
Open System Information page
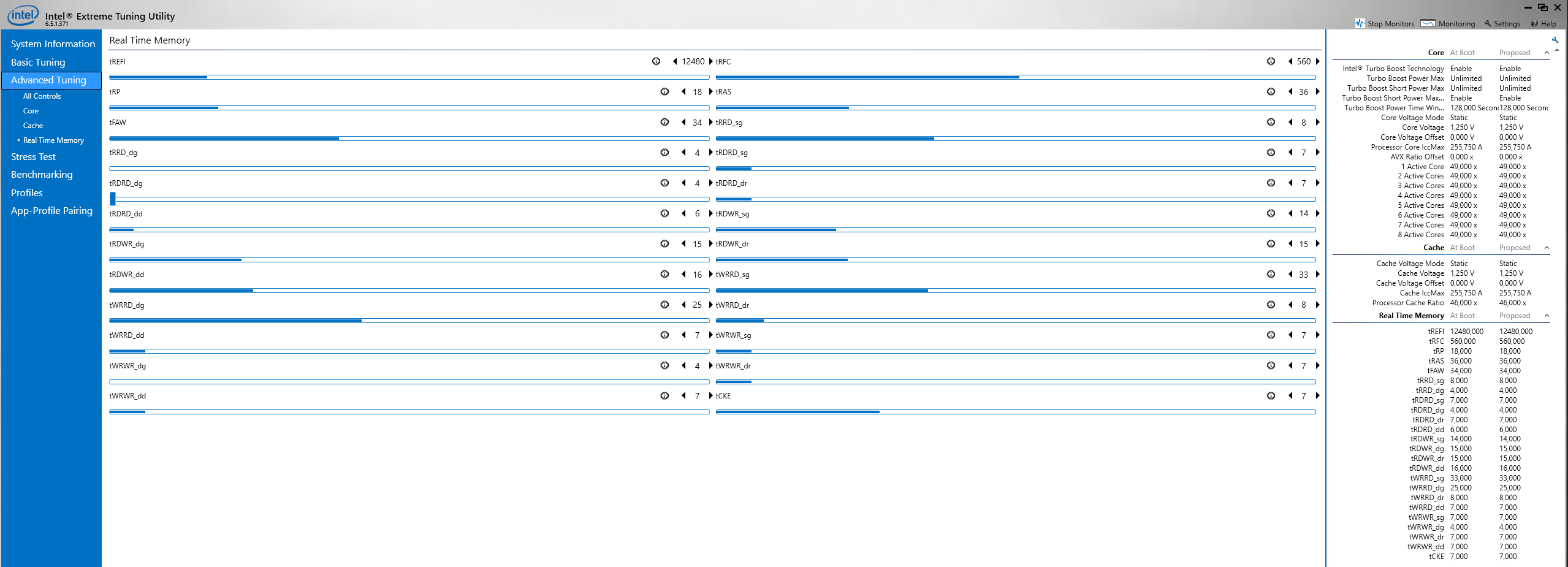[x=53, y=44]
